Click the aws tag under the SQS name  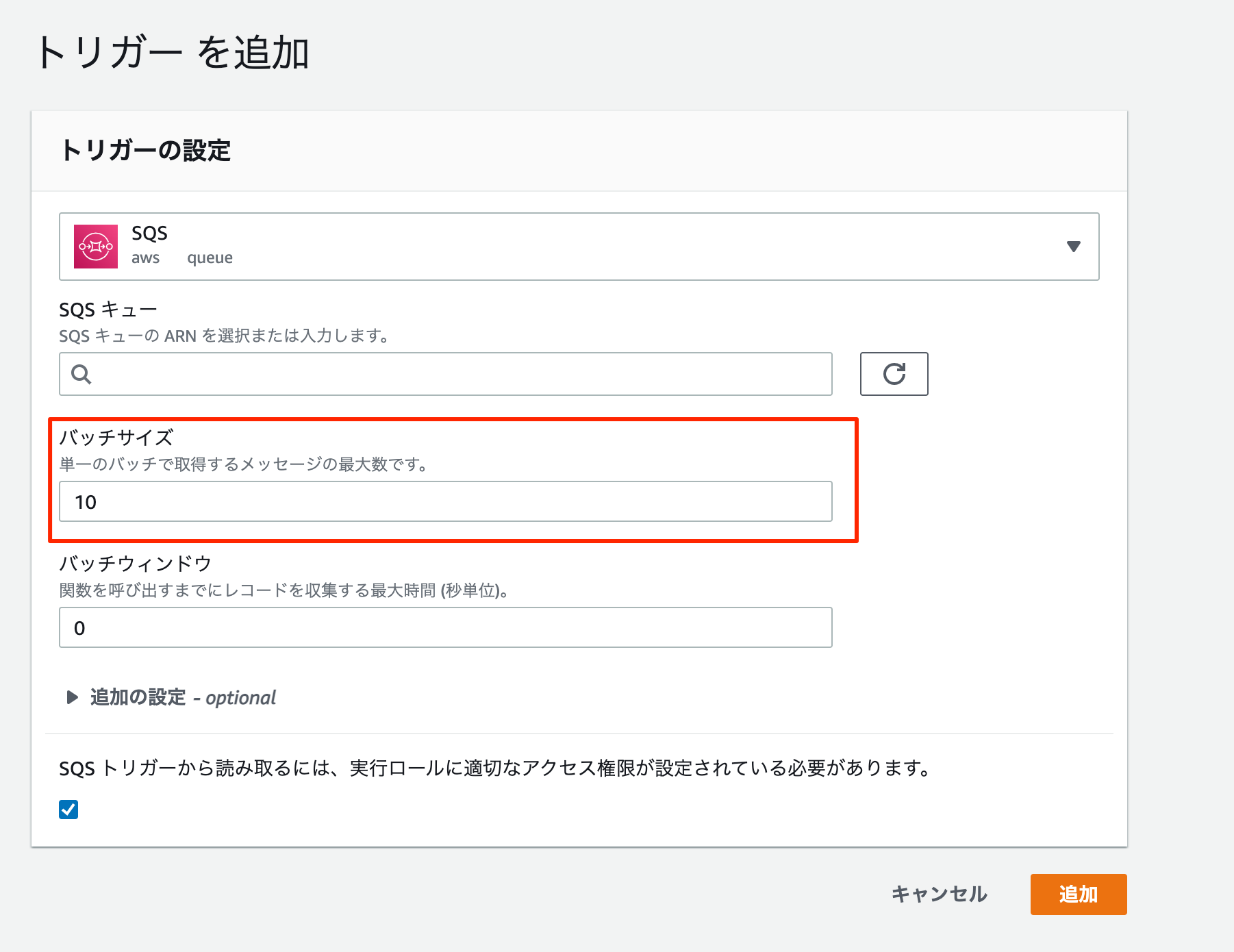[146, 258]
